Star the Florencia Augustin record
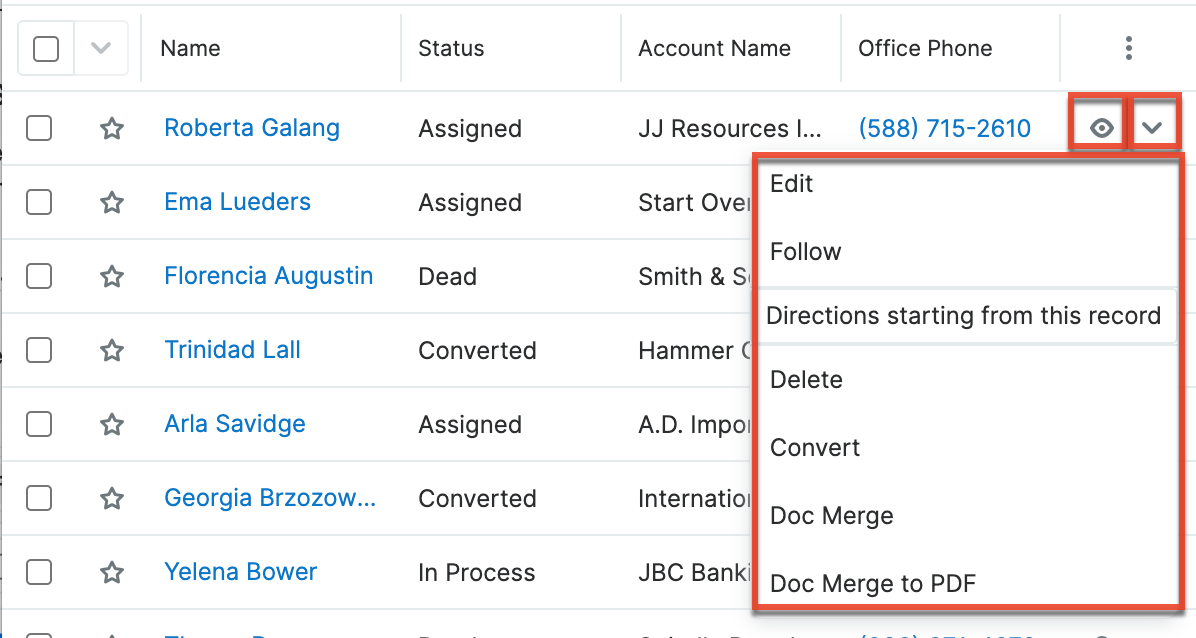Image resolution: width=1196 pixels, height=638 pixels. [112, 276]
